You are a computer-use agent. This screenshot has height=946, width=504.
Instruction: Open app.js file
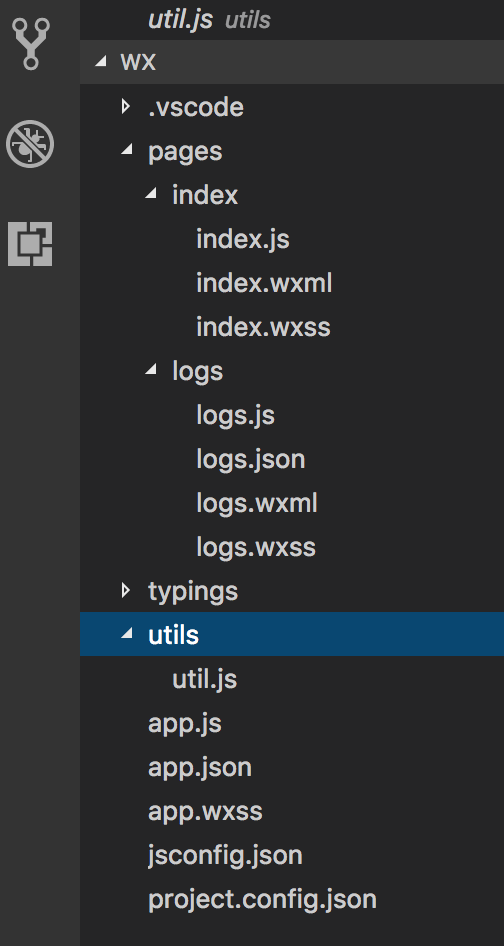tap(185, 725)
